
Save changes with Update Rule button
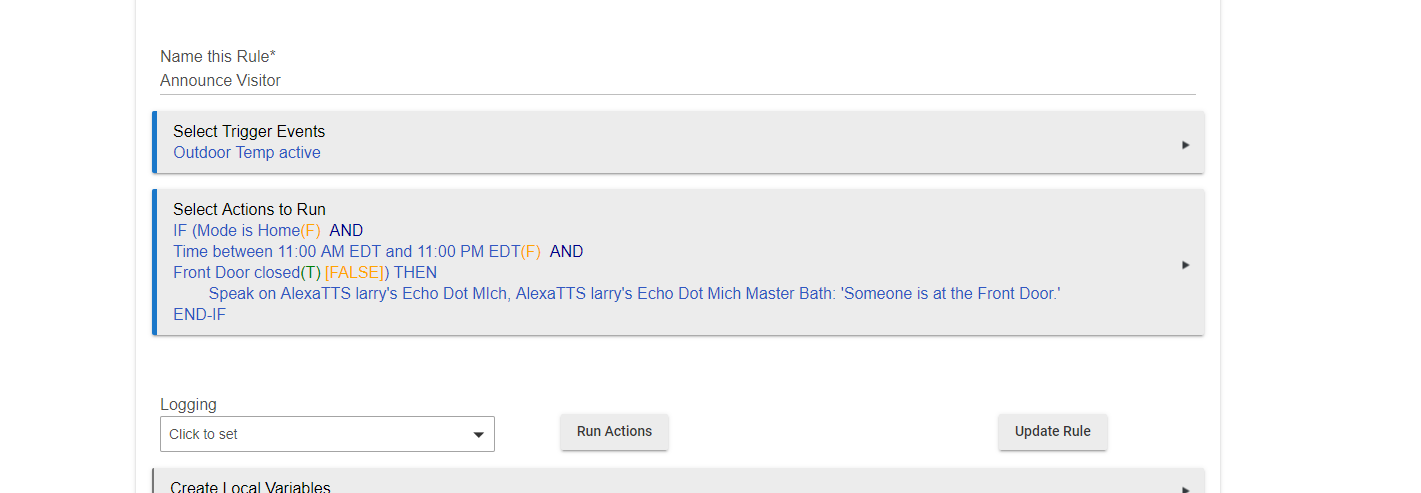pos(1052,432)
